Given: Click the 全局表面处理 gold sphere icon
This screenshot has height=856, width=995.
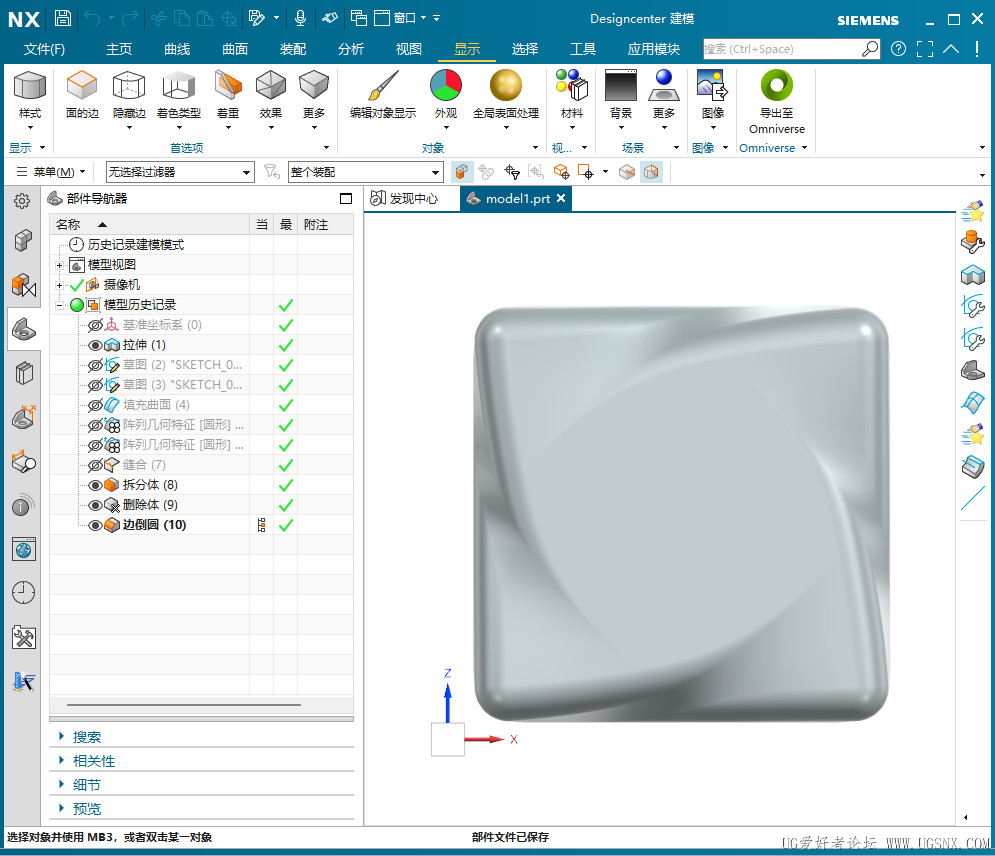Looking at the screenshot, I should 505,87.
